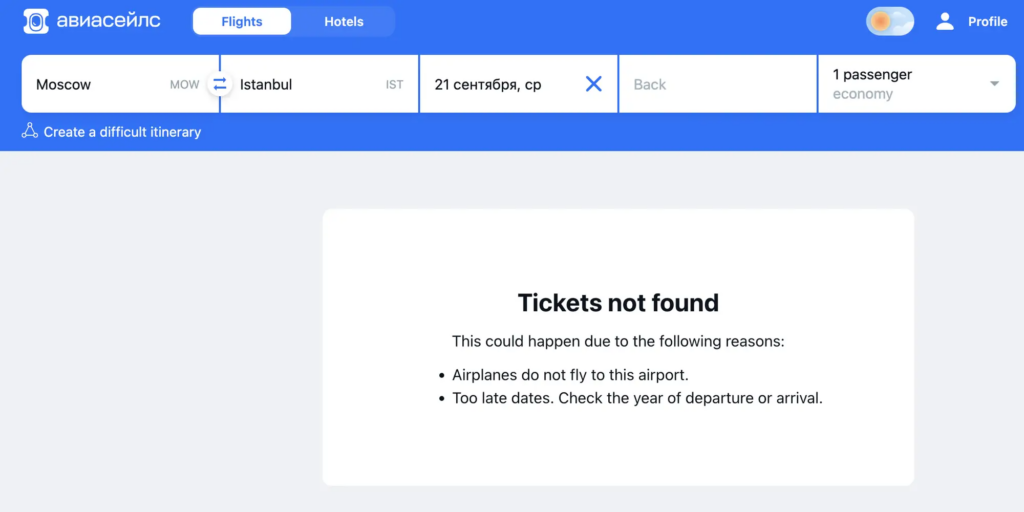Viewport: 1024px width, 512px height.
Task: Click the Back return date field
Action: point(717,84)
